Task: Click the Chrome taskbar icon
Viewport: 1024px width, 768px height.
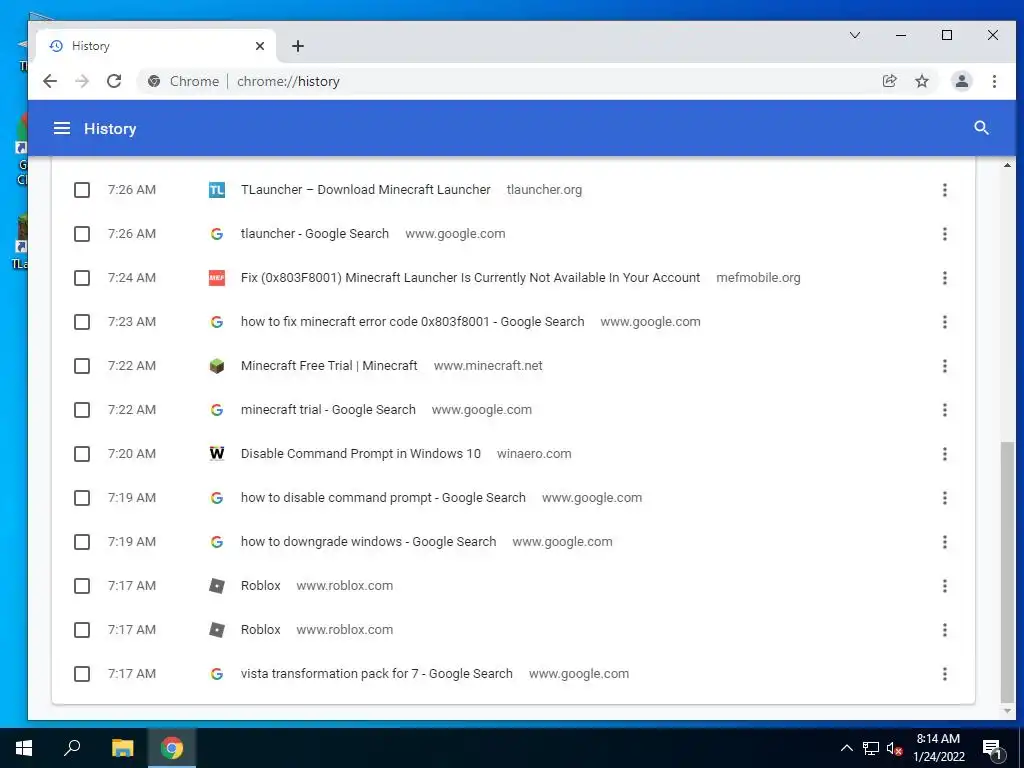Action: (x=172, y=748)
